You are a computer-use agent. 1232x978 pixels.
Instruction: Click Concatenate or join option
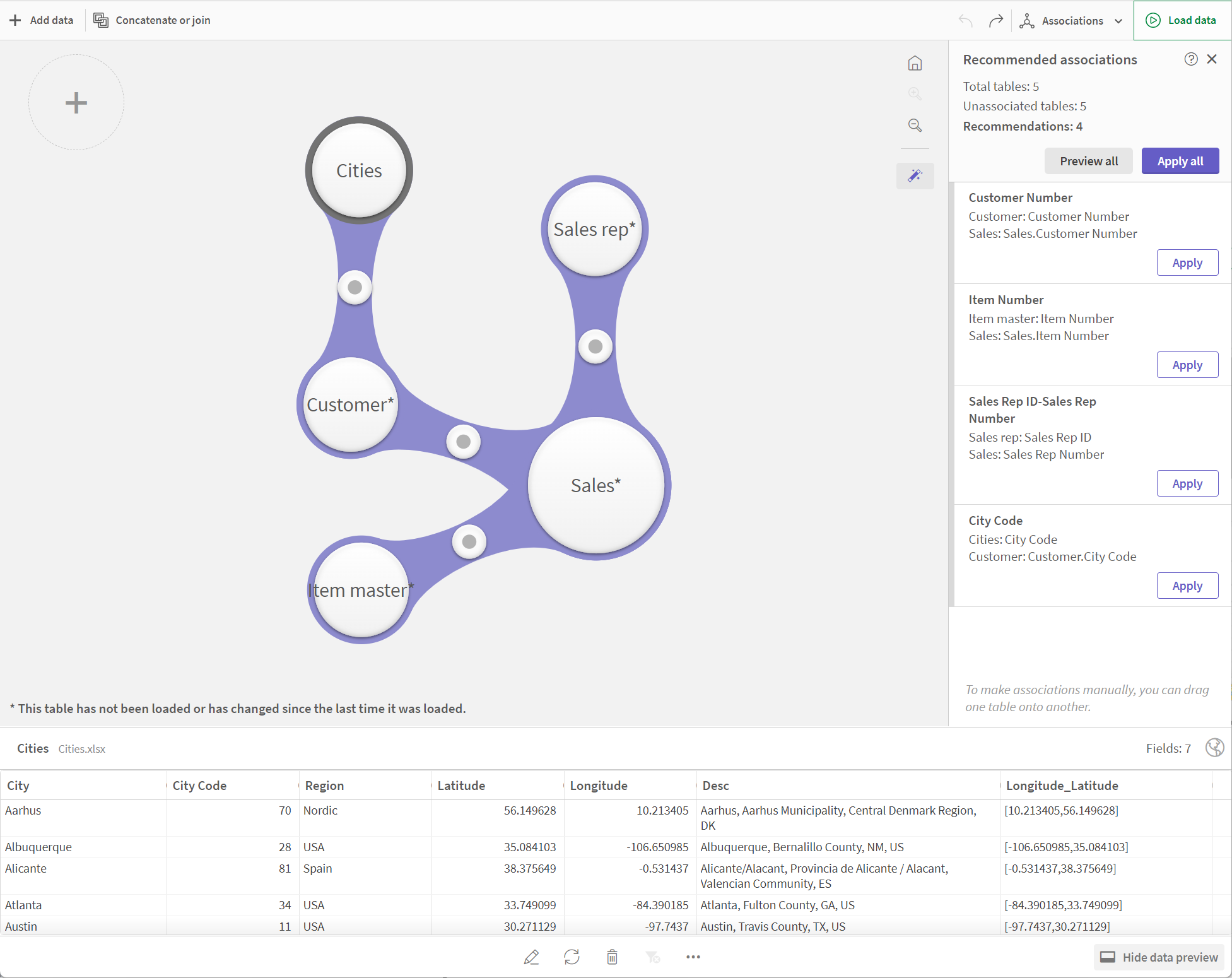152,20
